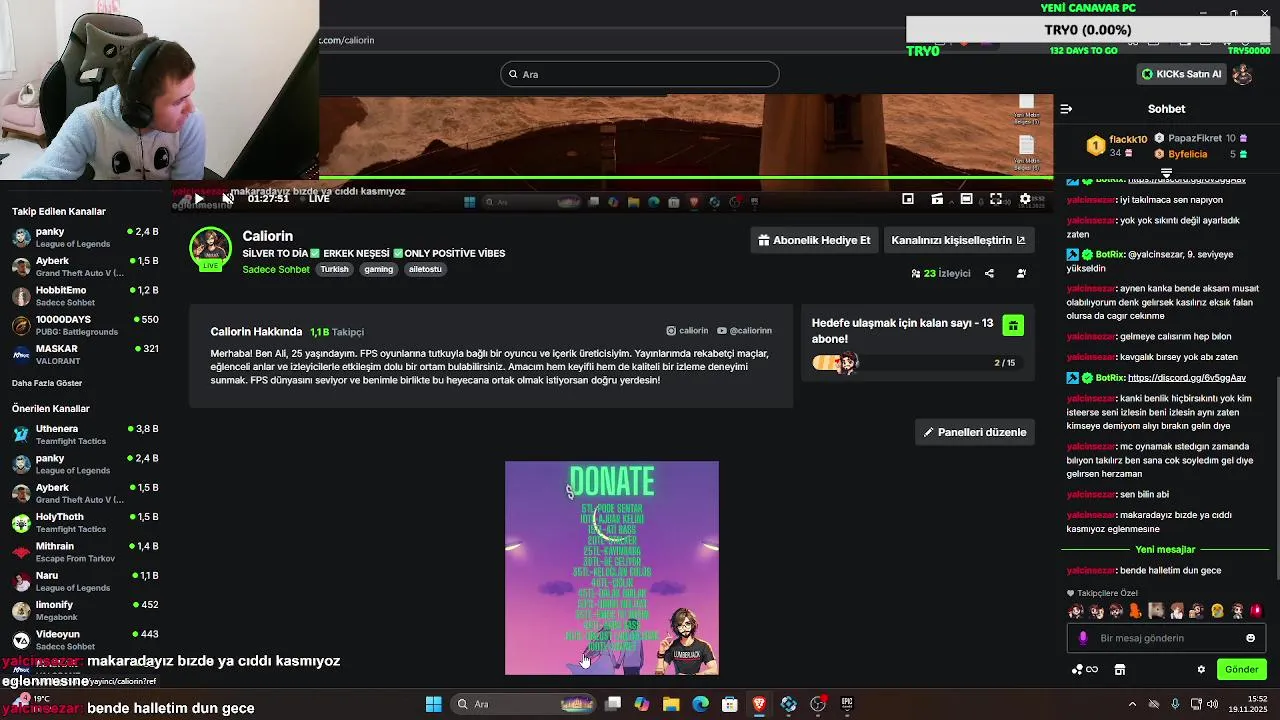Image resolution: width=1280 pixels, height=720 pixels.
Task: Open panky followed channel
Action: [85, 237]
